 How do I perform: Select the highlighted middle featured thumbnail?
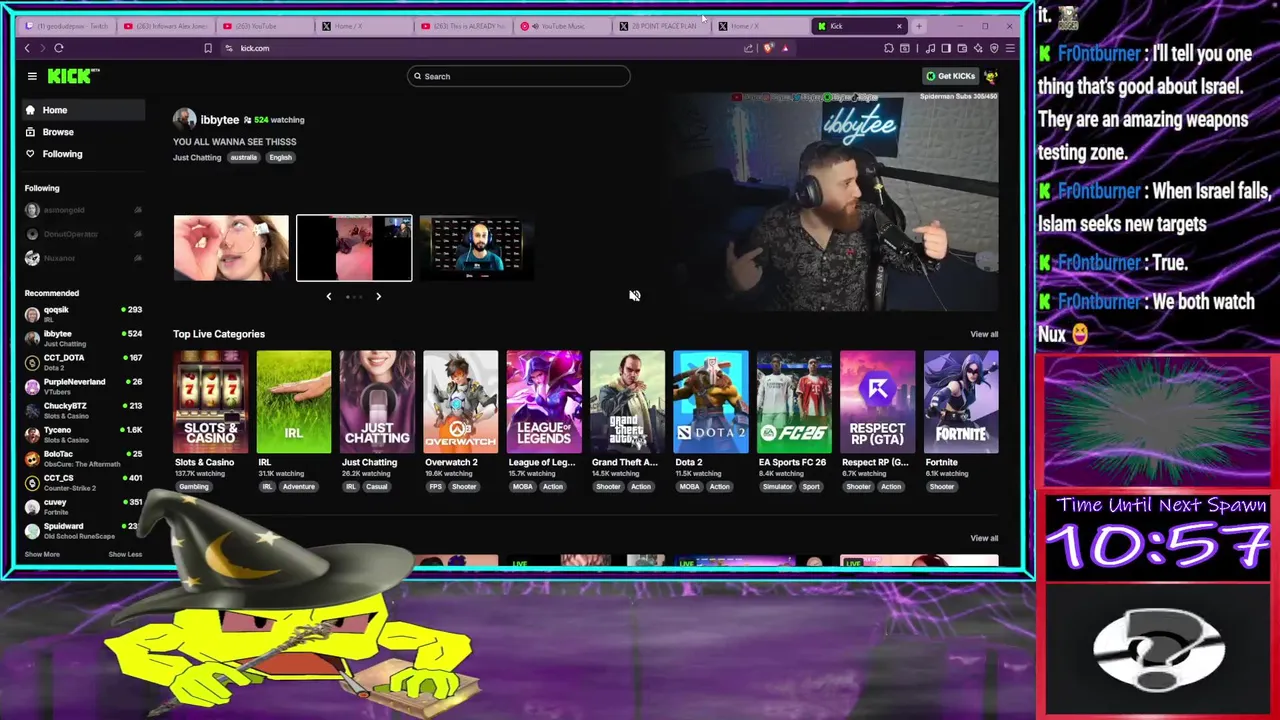354,248
